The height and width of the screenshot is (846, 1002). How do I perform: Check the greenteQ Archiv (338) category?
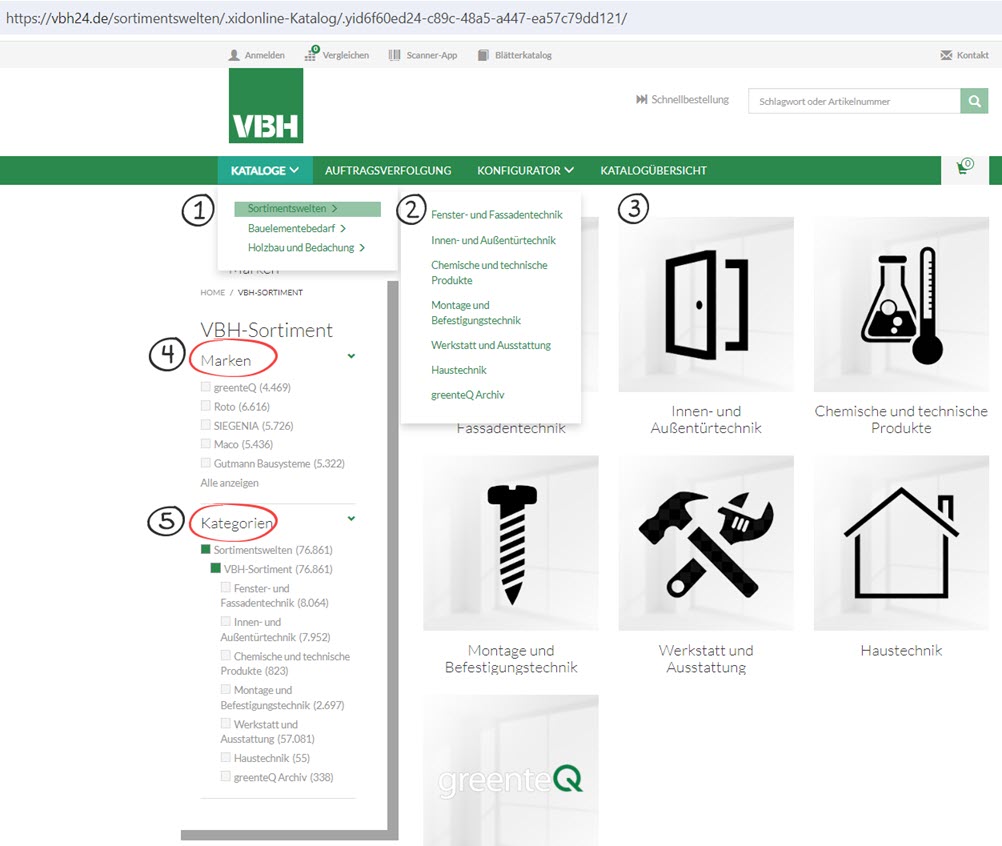pyautogui.click(x=226, y=776)
